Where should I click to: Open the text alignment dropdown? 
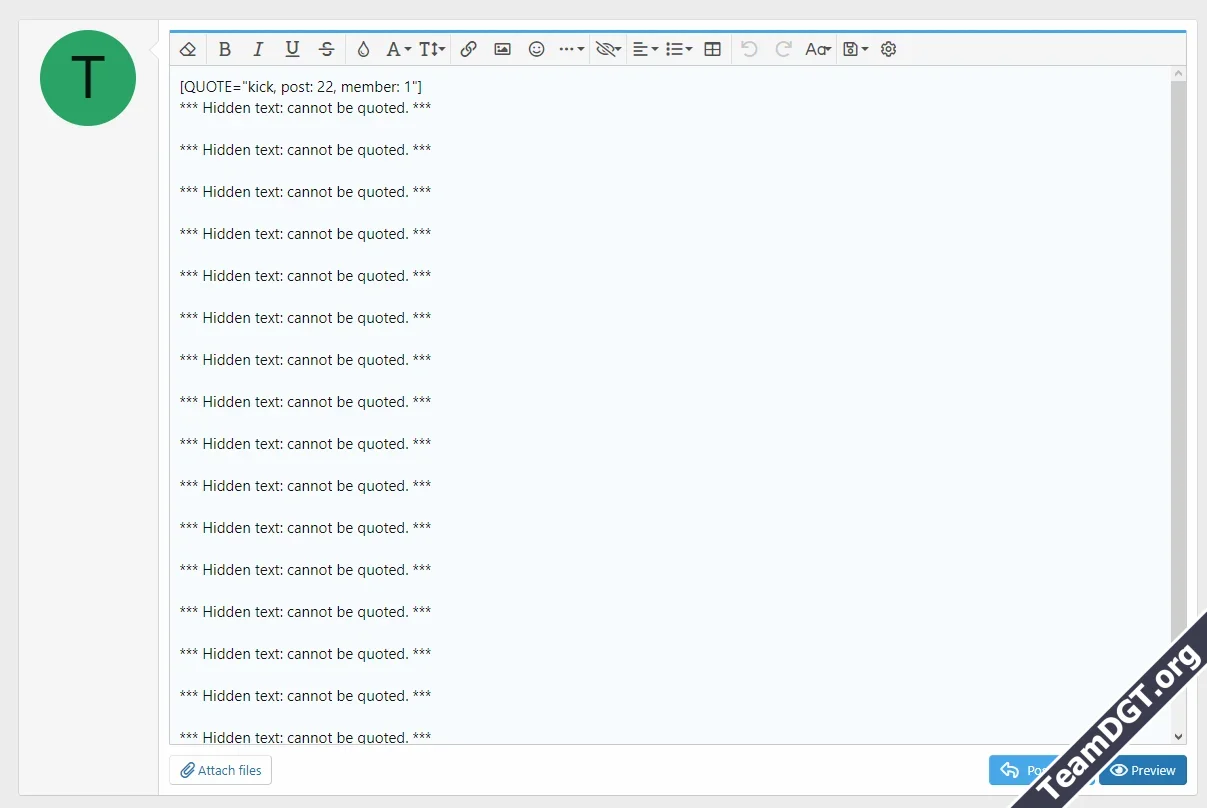pyautogui.click(x=644, y=48)
